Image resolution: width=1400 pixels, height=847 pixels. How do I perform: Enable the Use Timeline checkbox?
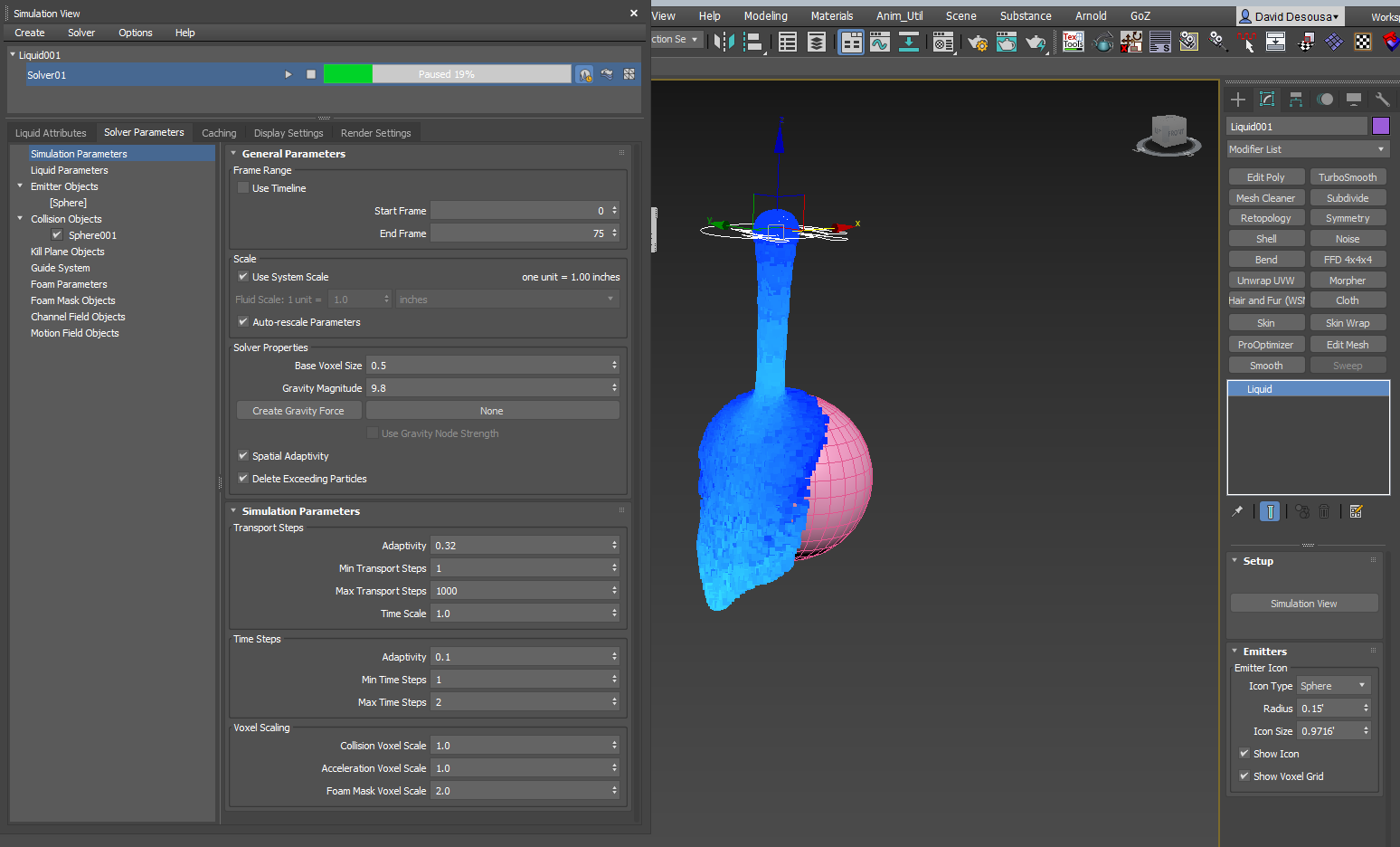point(243,187)
